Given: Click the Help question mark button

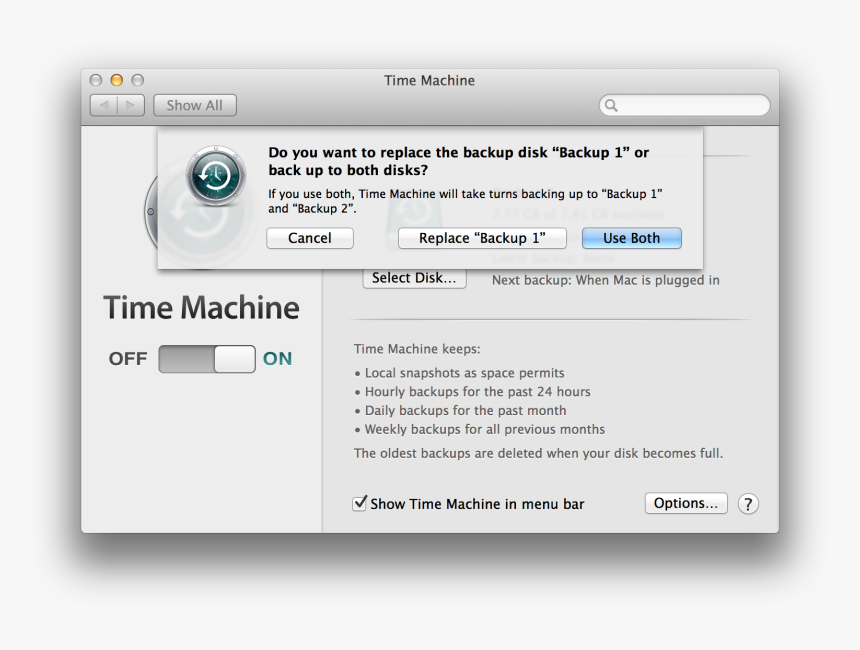Looking at the screenshot, I should 748,504.
